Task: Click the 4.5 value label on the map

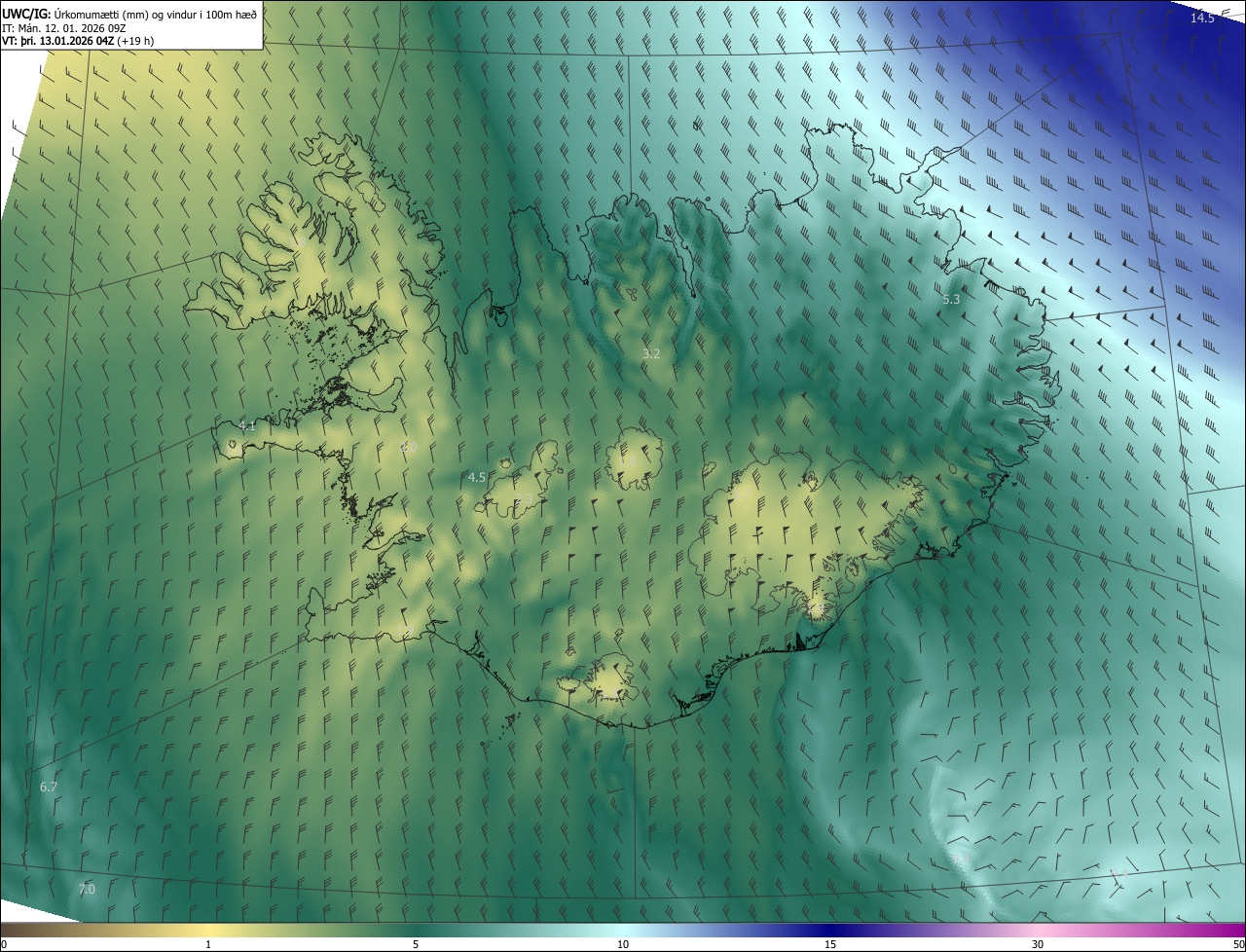Action: tap(477, 478)
